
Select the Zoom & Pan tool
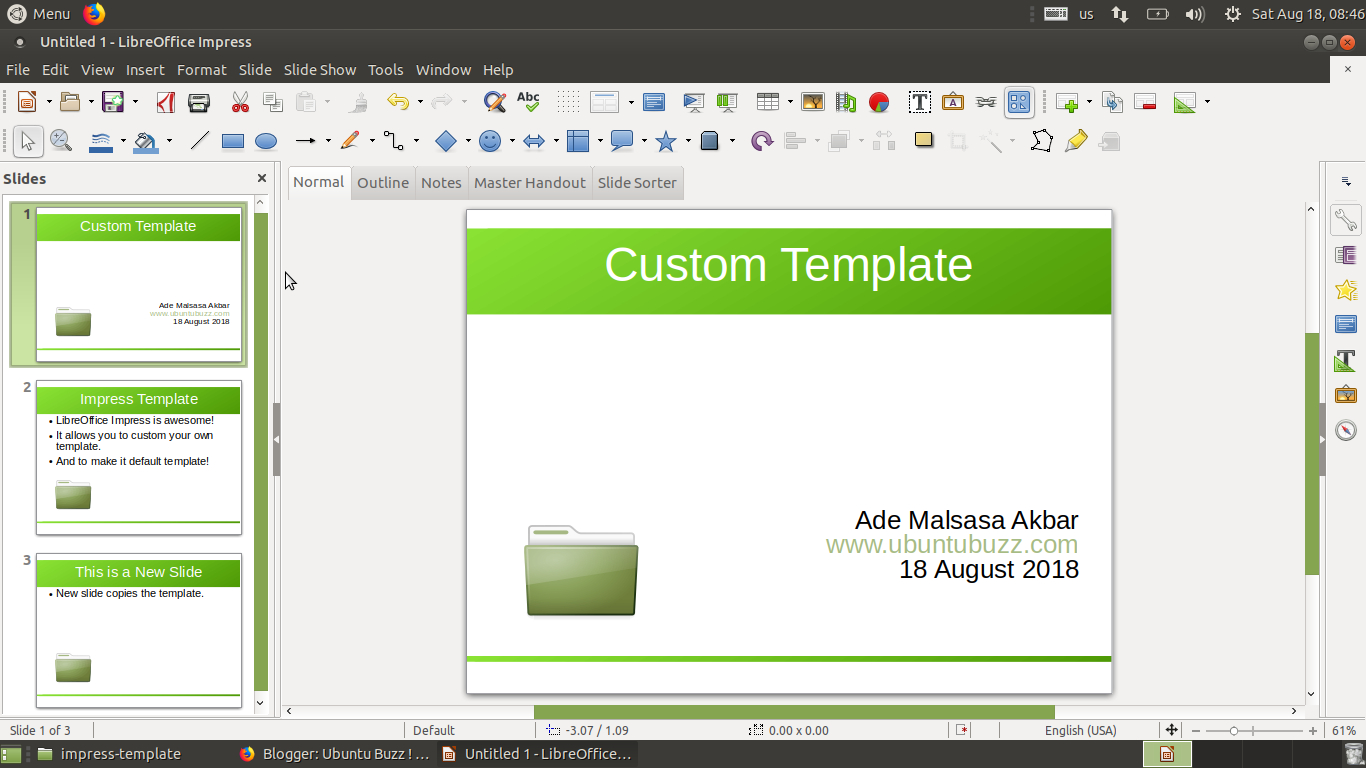click(61, 141)
